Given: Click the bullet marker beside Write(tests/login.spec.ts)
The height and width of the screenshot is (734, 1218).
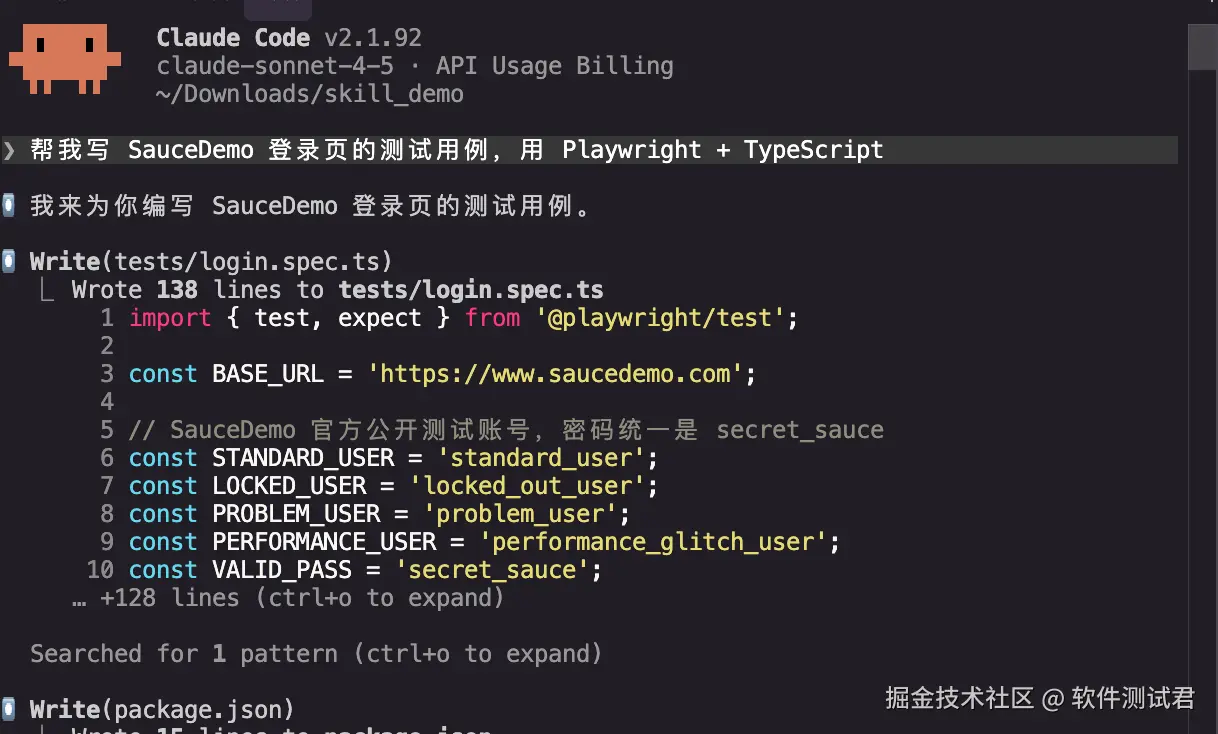Looking at the screenshot, I should click(x=9, y=262).
